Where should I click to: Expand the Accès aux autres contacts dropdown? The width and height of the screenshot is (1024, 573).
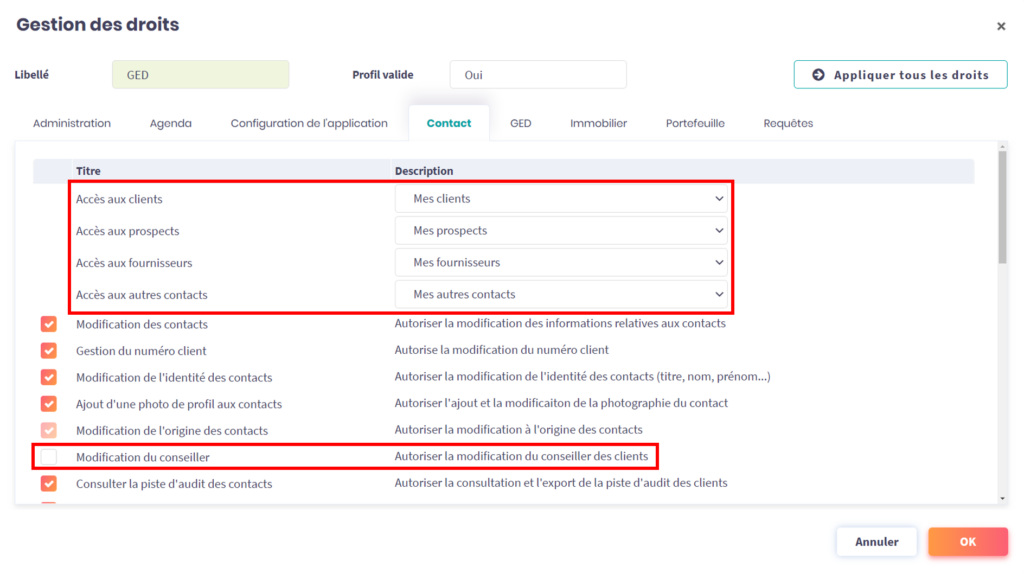point(561,295)
